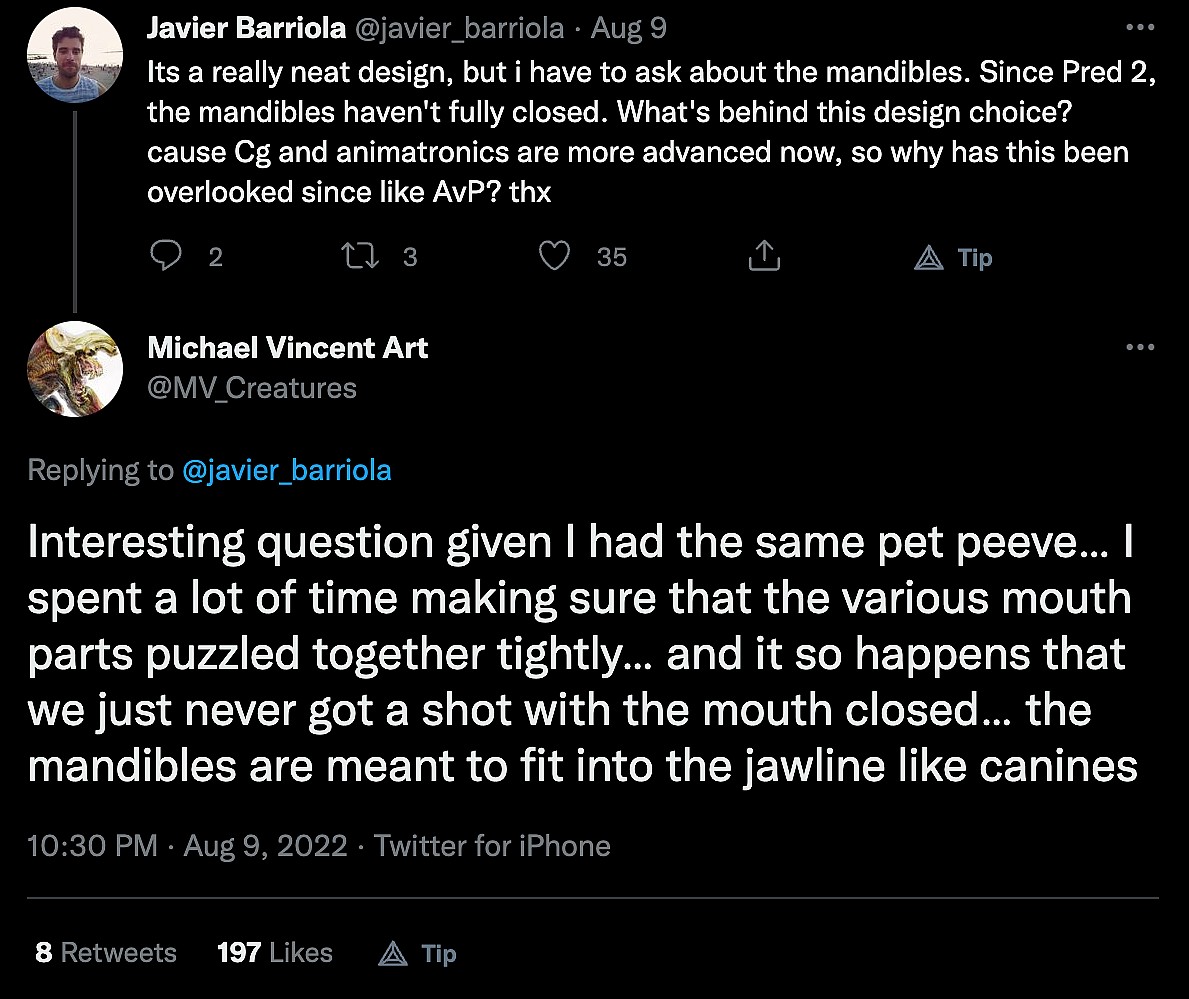Viewport: 1189px width, 999px height.
Task: View the 8 Retweets list
Action: pyautogui.click(x=106, y=952)
